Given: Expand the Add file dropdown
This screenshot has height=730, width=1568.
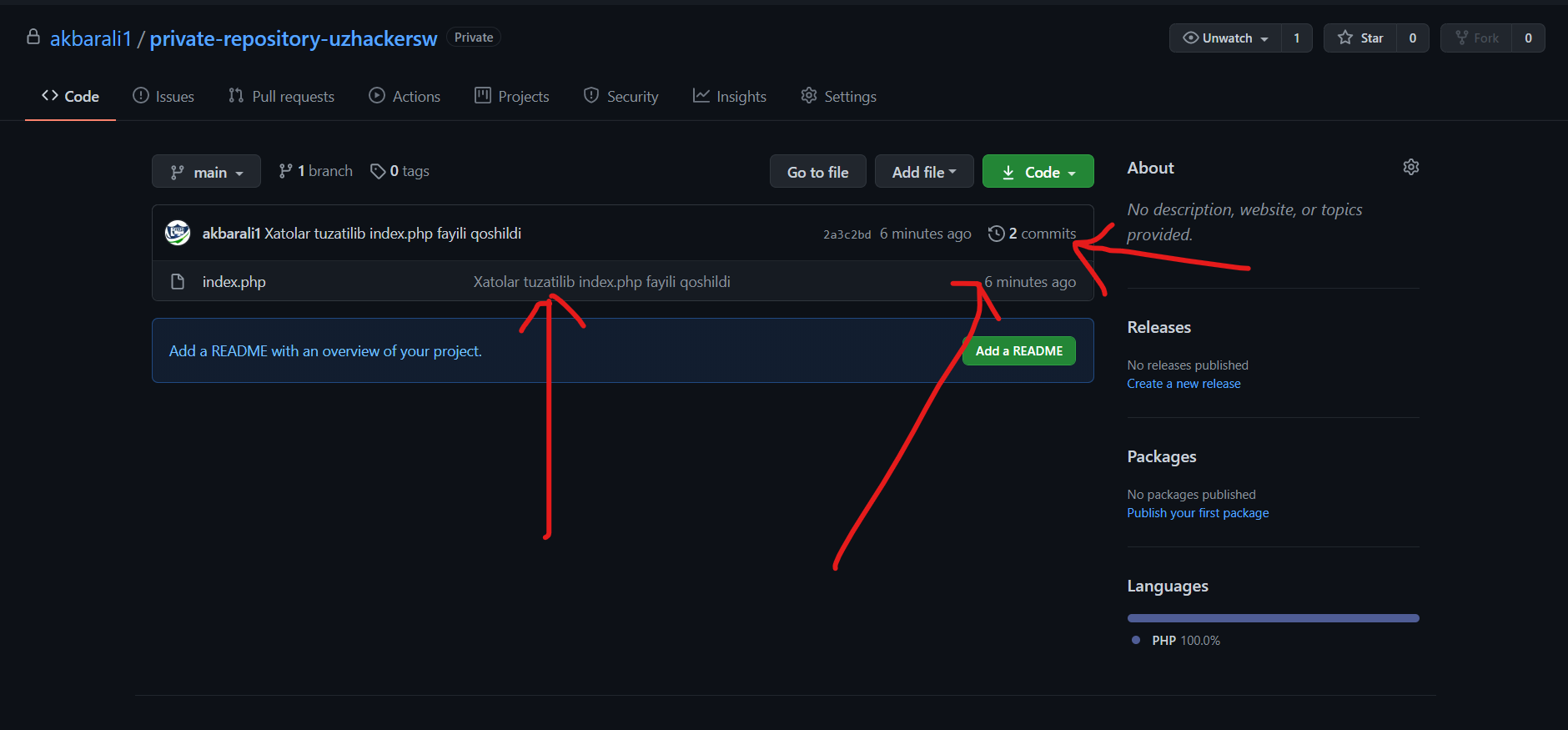Looking at the screenshot, I should [x=924, y=171].
